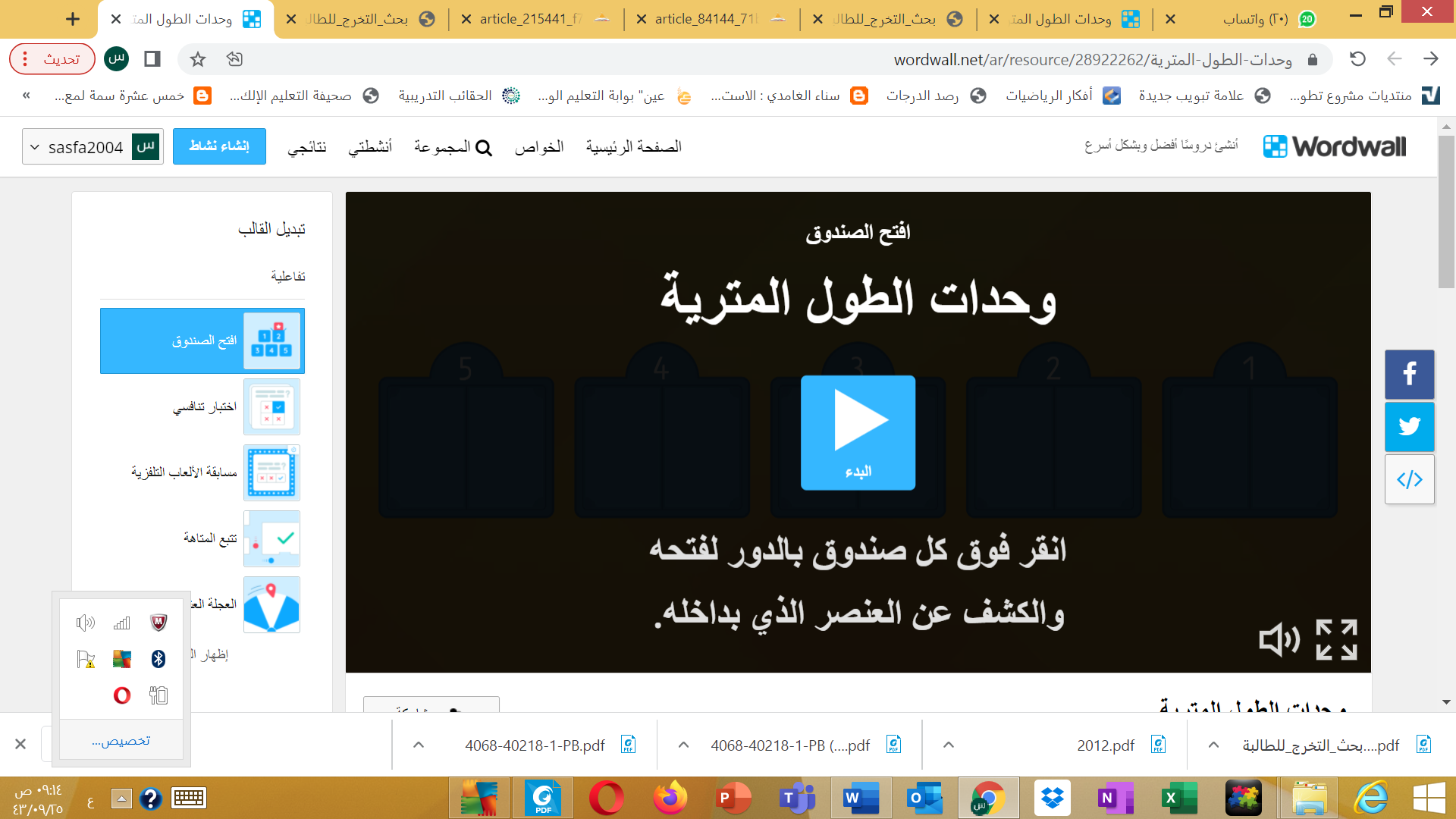1456x819 pixels.
Task: Open the embed code icon
Action: point(1409,479)
